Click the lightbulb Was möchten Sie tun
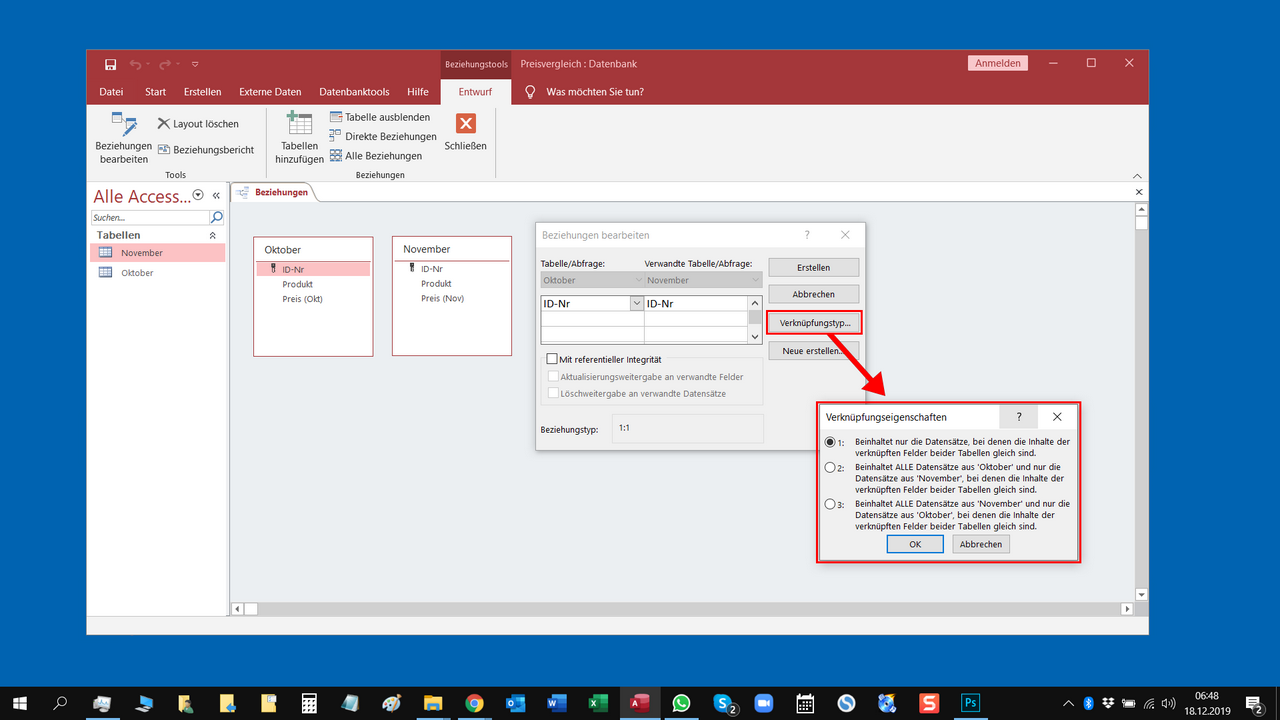Viewport: 1280px width, 720px height. [x=531, y=92]
